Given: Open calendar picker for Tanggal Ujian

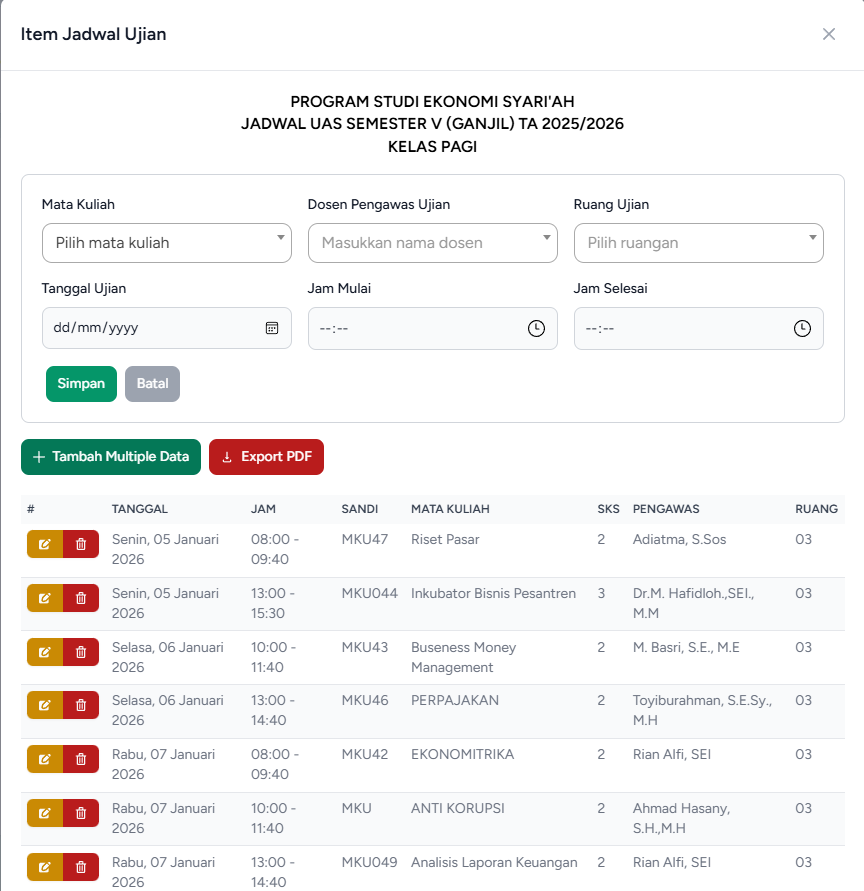Looking at the screenshot, I should (272, 328).
